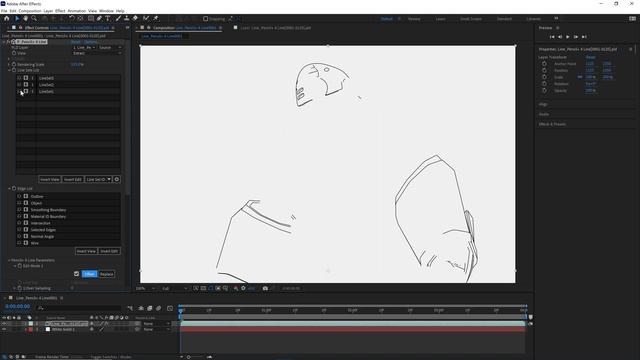Viewport: 640px width, 360px height.
Task: Open the Source dropdown beside PLD Layer
Action: click(110, 47)
